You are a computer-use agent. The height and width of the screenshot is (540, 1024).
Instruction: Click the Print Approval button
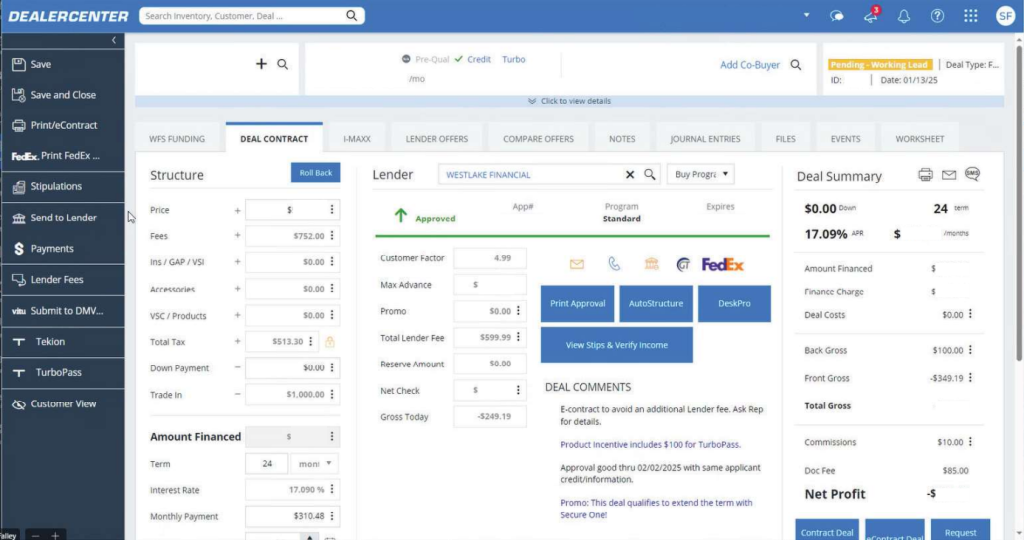pos(577,304)
